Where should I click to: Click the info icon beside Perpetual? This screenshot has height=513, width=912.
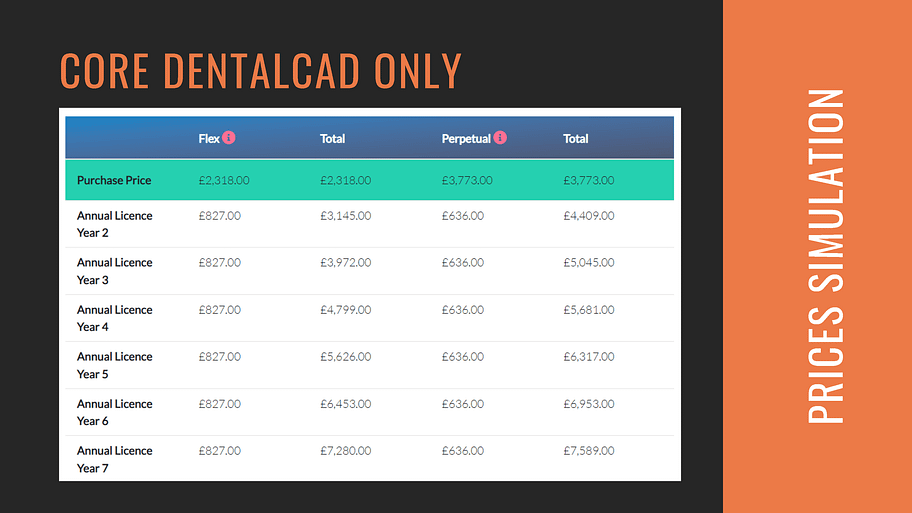[x=500, y=137]
